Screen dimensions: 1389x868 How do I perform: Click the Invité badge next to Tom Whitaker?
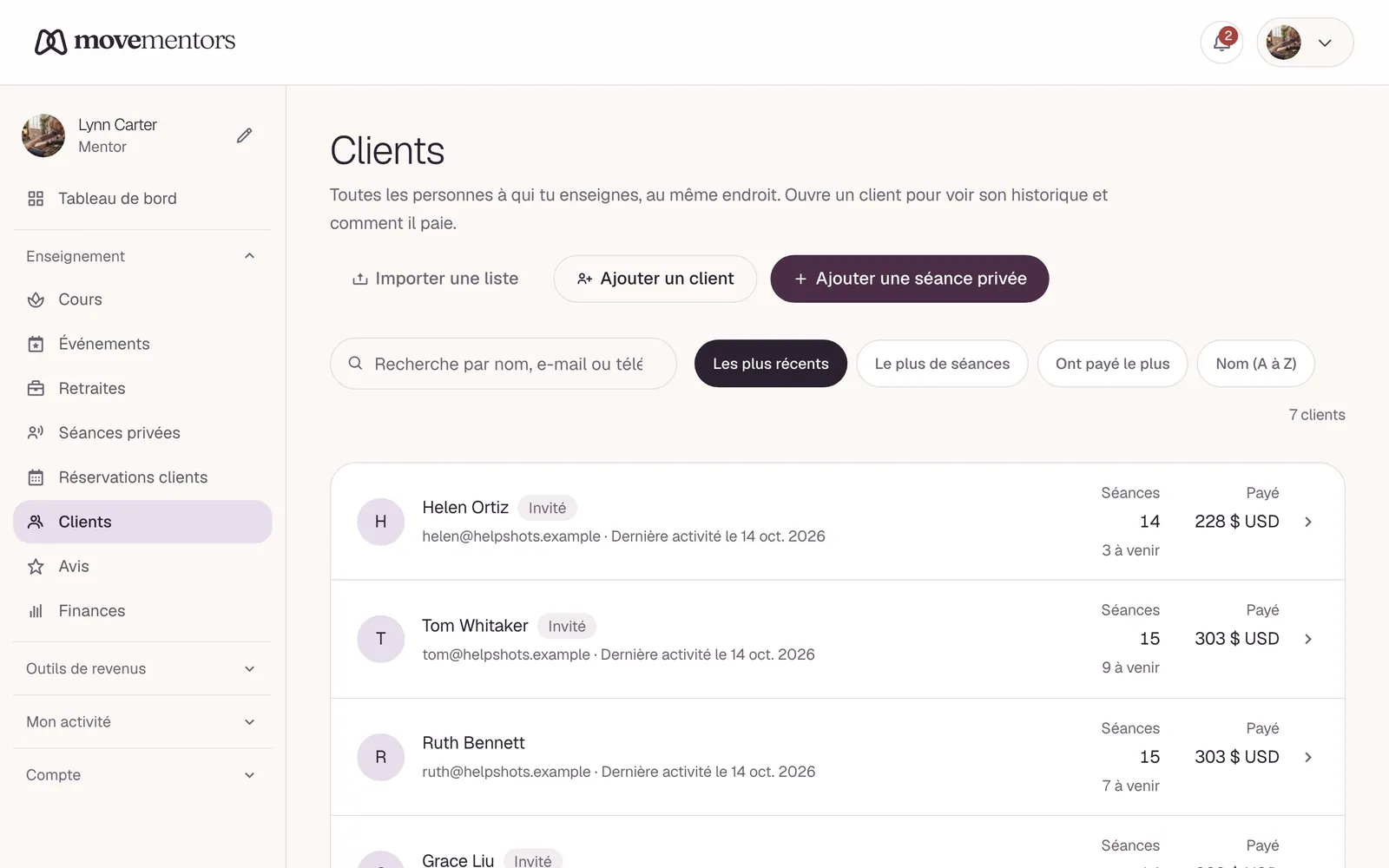[x=567, y=626]
